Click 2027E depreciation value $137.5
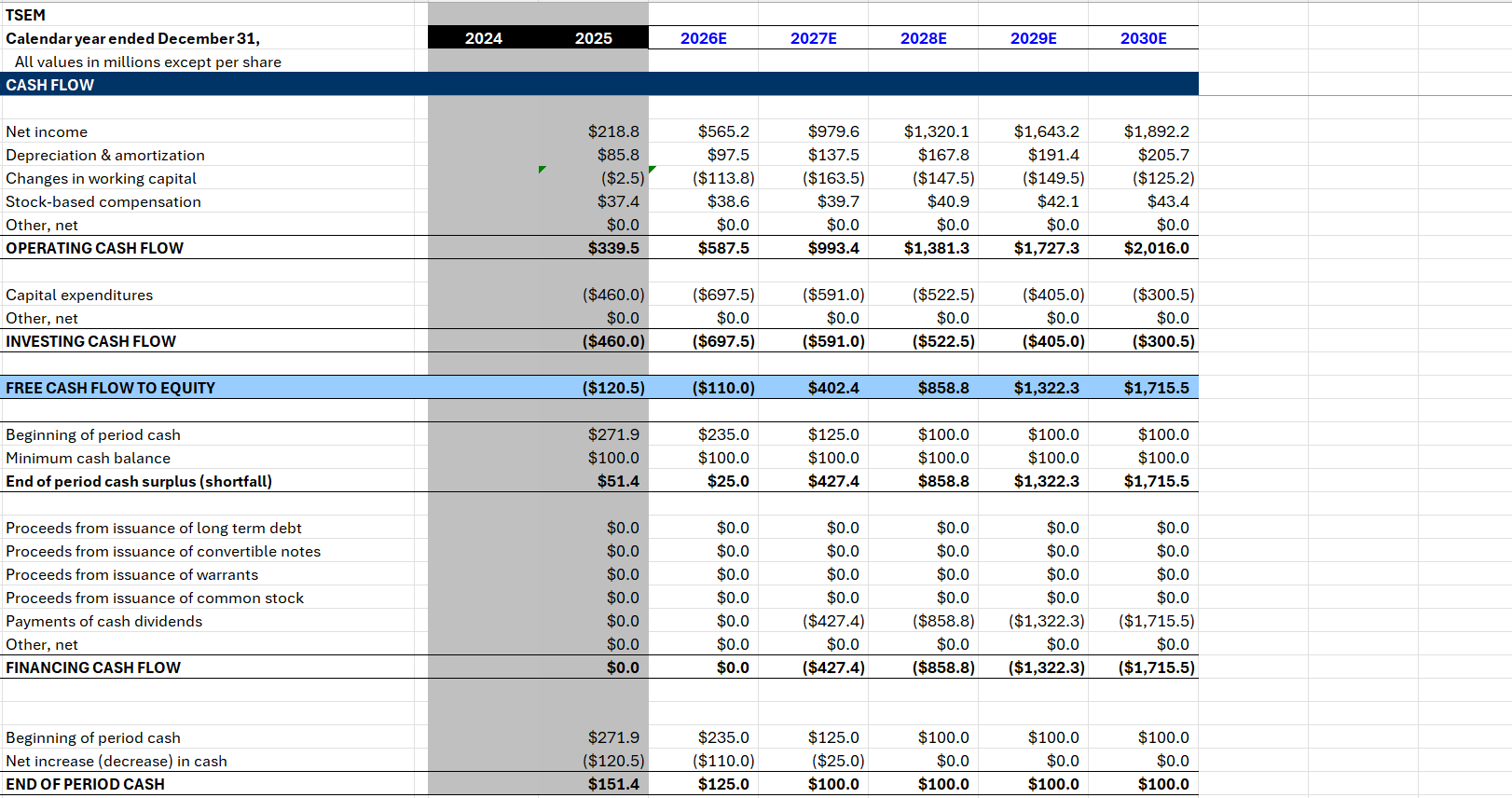This screenshot has height=798, width=1512. tap(833, 155)
